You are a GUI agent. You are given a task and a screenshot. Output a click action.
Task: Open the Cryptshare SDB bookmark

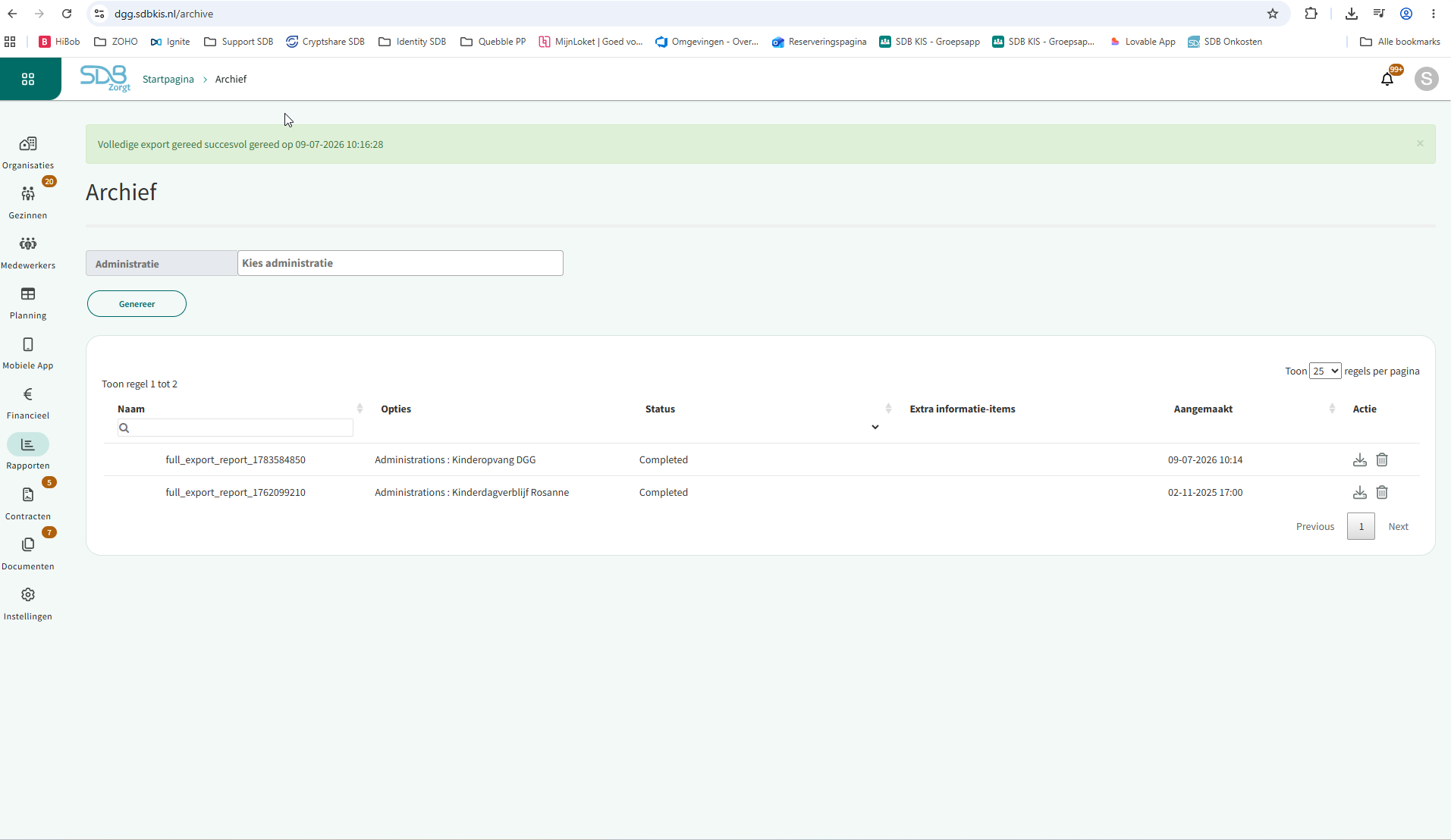point(325,42)
